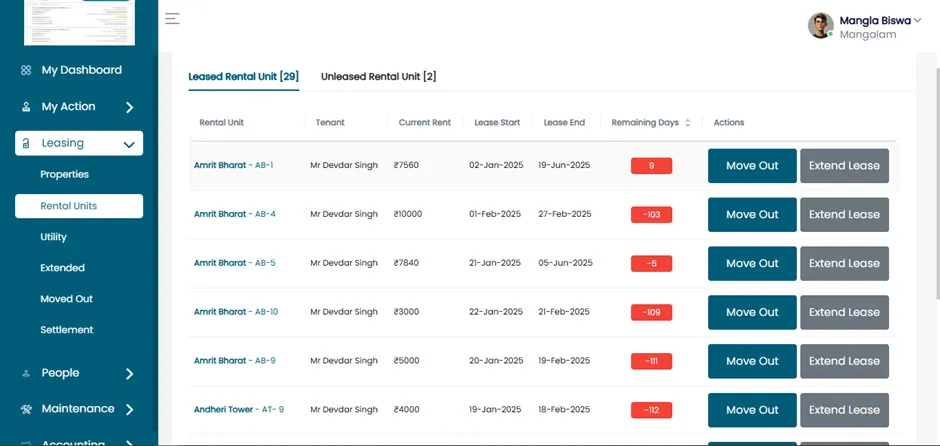The height and width of the screenshot is (446, 940).
Task: Click the Maintenance tools icon
Action: point(26,409)
